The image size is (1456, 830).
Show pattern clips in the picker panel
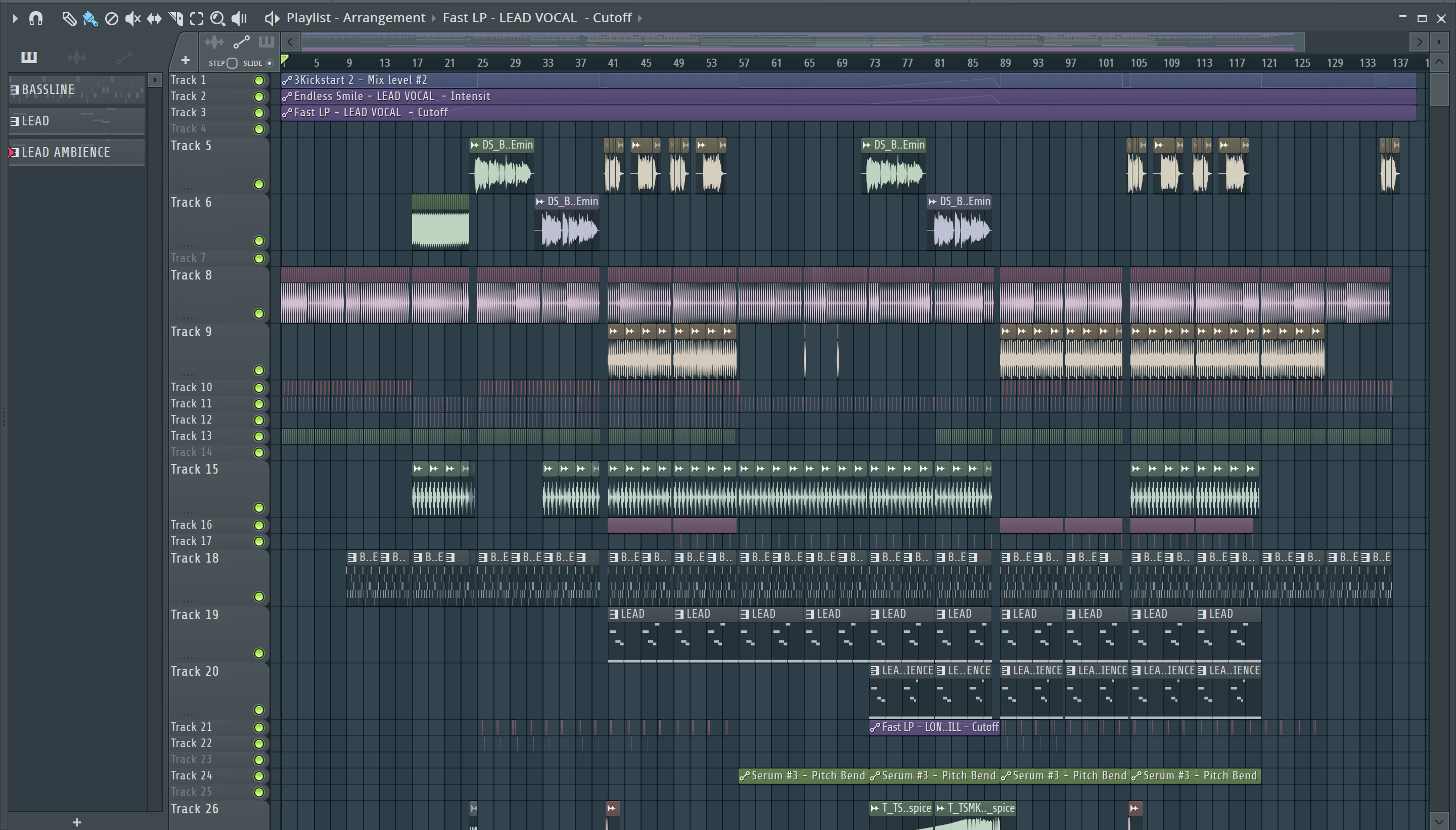tap(29, 57)
